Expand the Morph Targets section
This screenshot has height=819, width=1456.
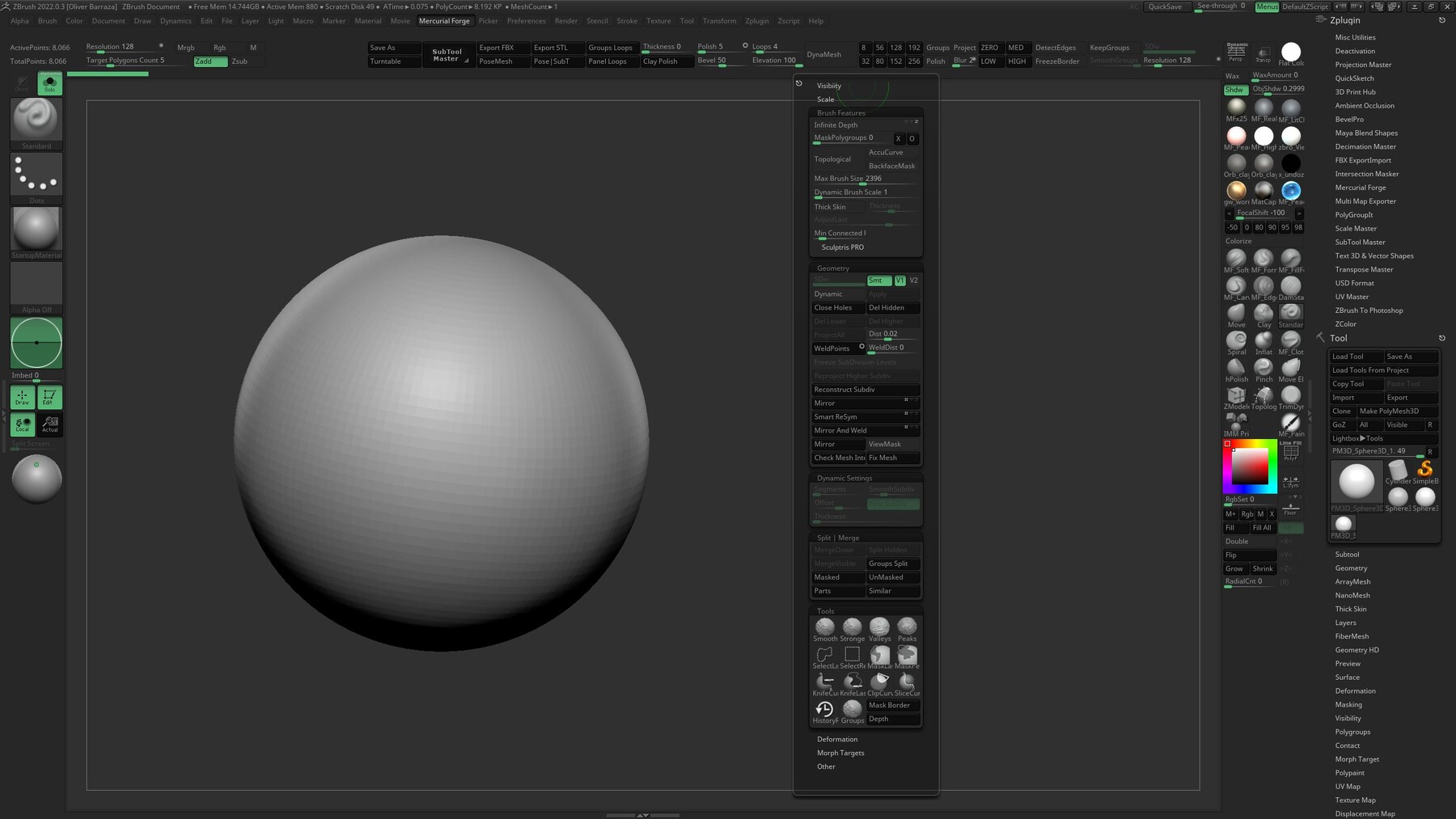841,753
